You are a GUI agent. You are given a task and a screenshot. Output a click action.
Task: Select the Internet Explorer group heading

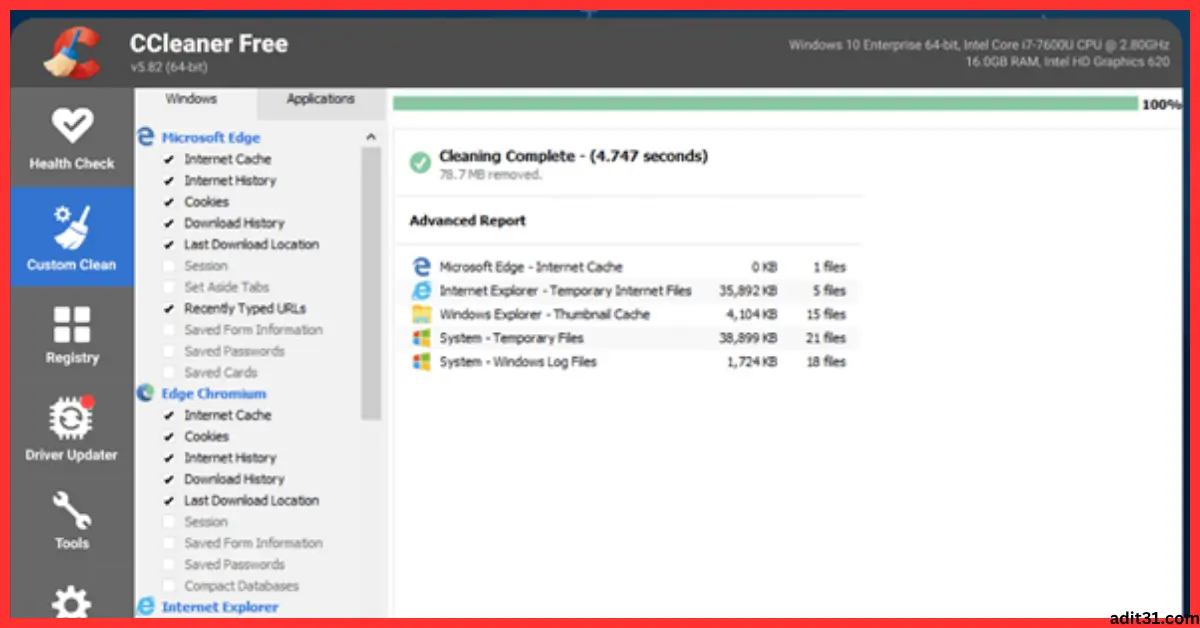tap(220, 607)
